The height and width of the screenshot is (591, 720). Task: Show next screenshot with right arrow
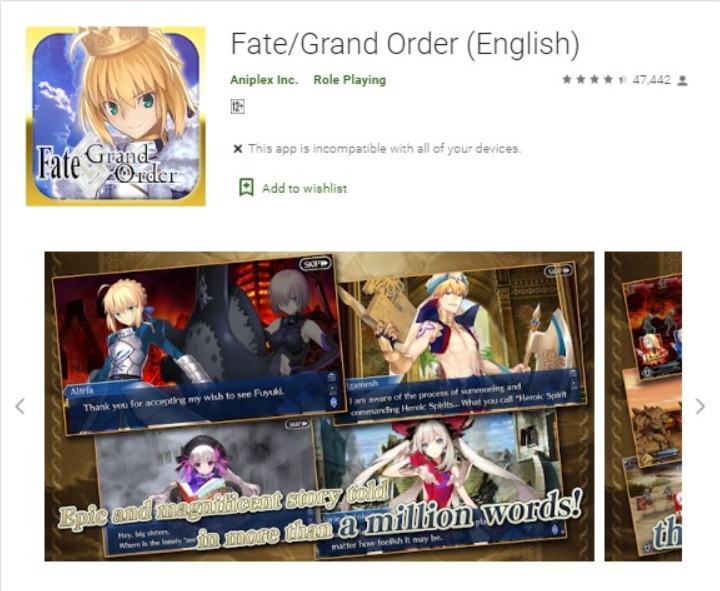click(x=700, y=406)
